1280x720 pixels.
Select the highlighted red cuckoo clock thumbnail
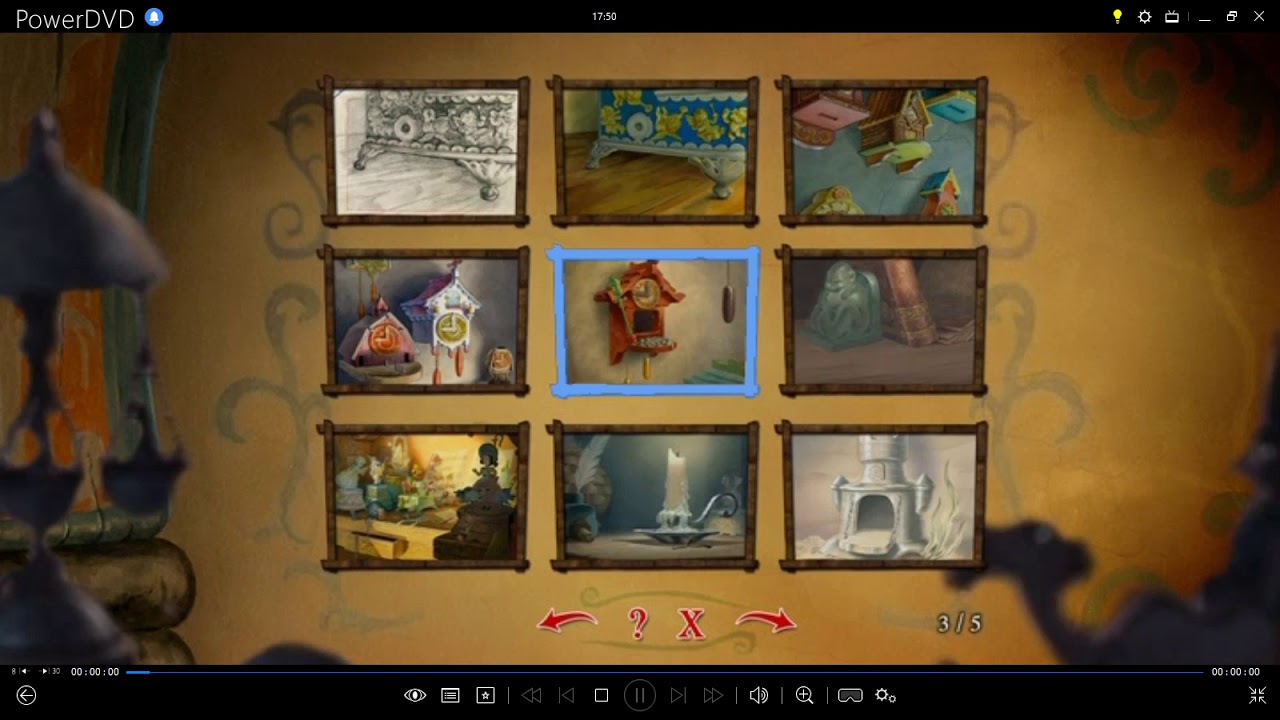point(654,321)
